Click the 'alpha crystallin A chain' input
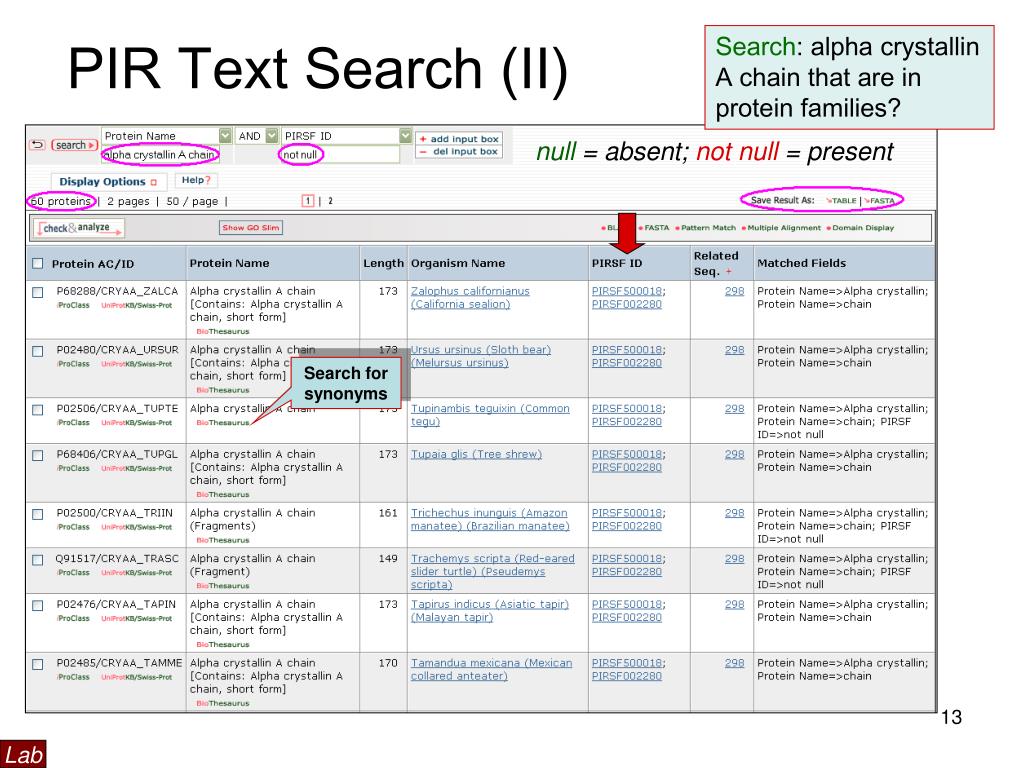The height and width of the screenshot is (768, 1024). click(160, 155)
